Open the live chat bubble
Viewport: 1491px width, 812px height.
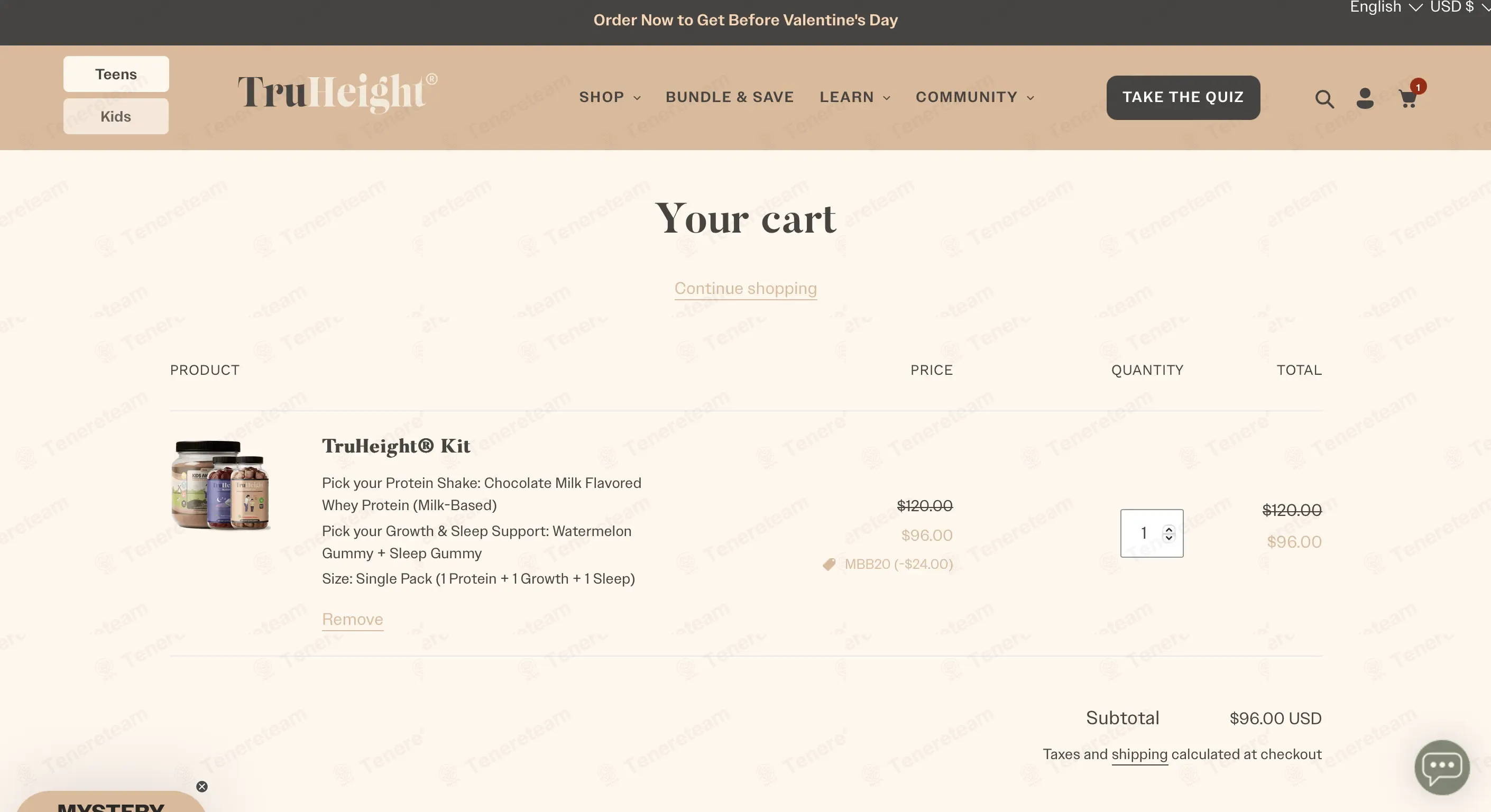1442,767
